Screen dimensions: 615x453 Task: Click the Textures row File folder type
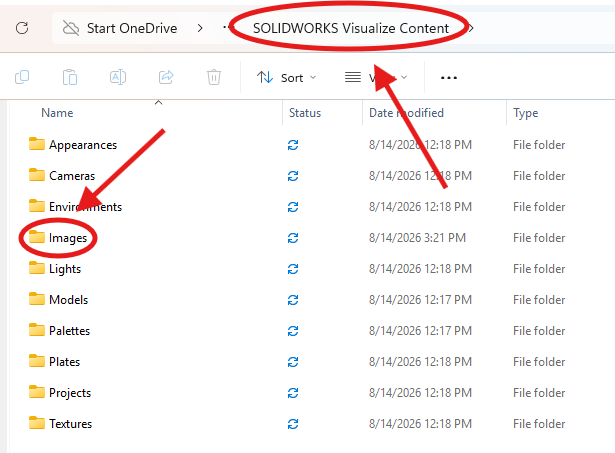[539, 424]
